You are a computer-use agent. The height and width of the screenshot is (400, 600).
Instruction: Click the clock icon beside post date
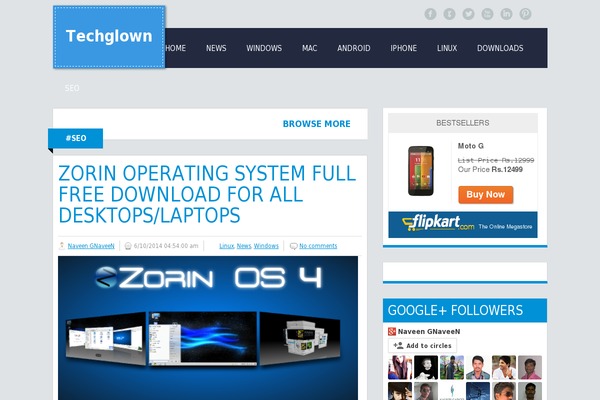click(x=128, y=246)
